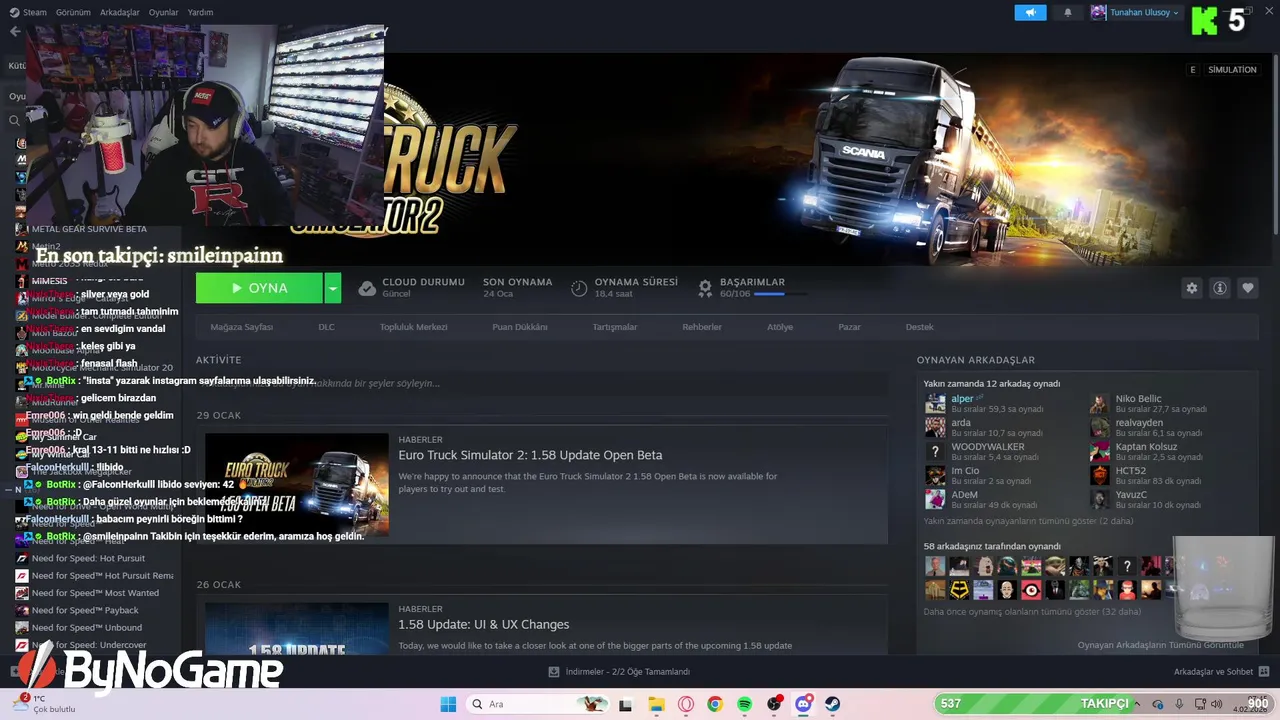
Task: Open Destek tab
Action: pos(919,327)
